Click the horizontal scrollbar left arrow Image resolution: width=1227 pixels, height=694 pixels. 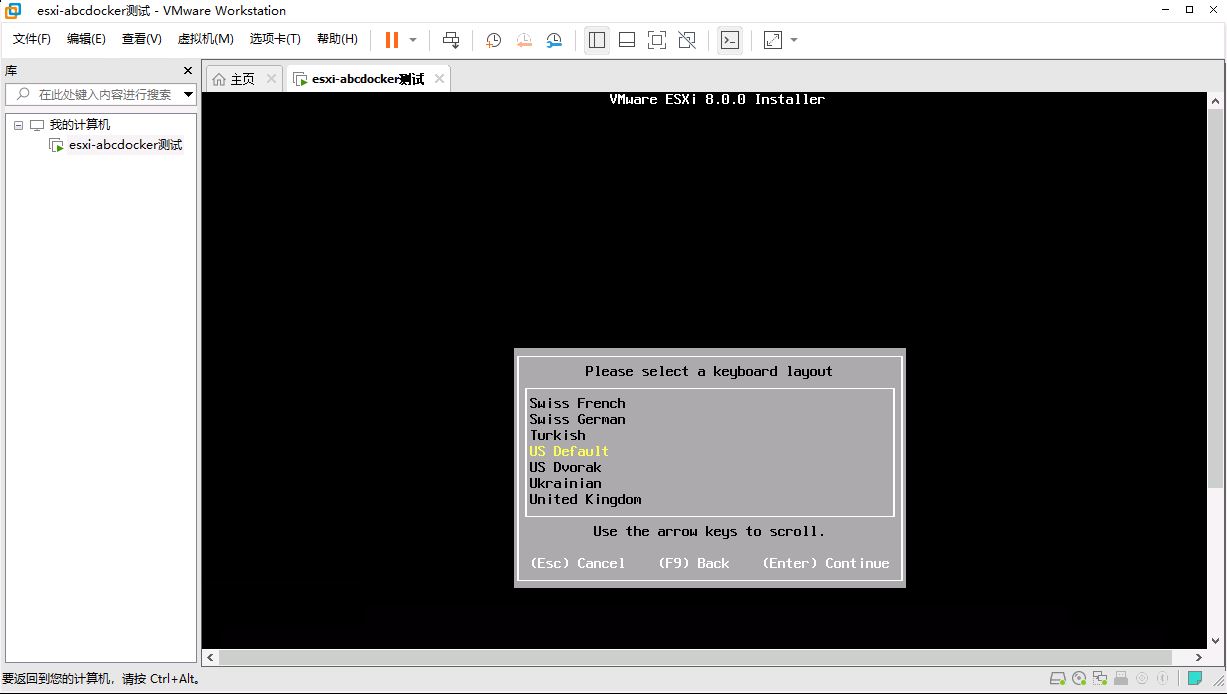tap(210, 658)
